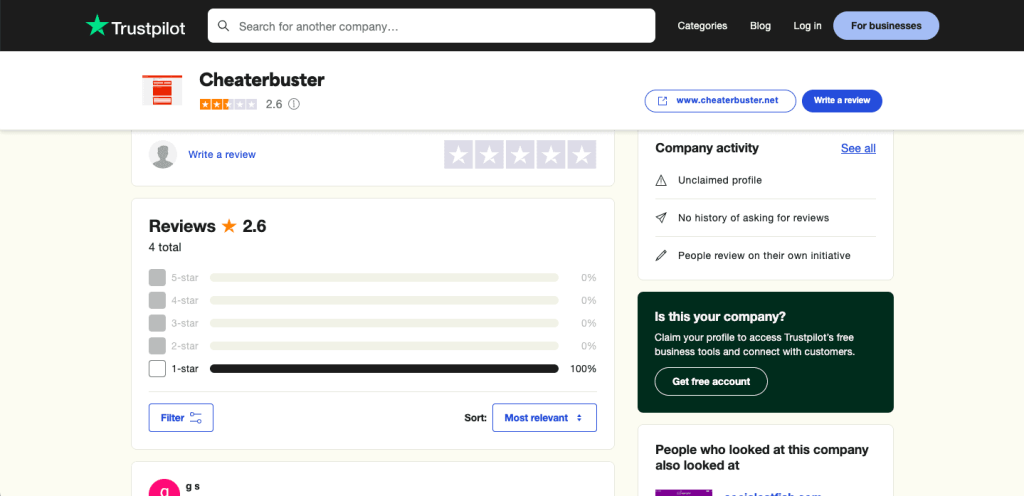Click the orange star beside Reviews 2.6
The width and height of the screenshot is (1024, 496).
click(x=229, y=226)
